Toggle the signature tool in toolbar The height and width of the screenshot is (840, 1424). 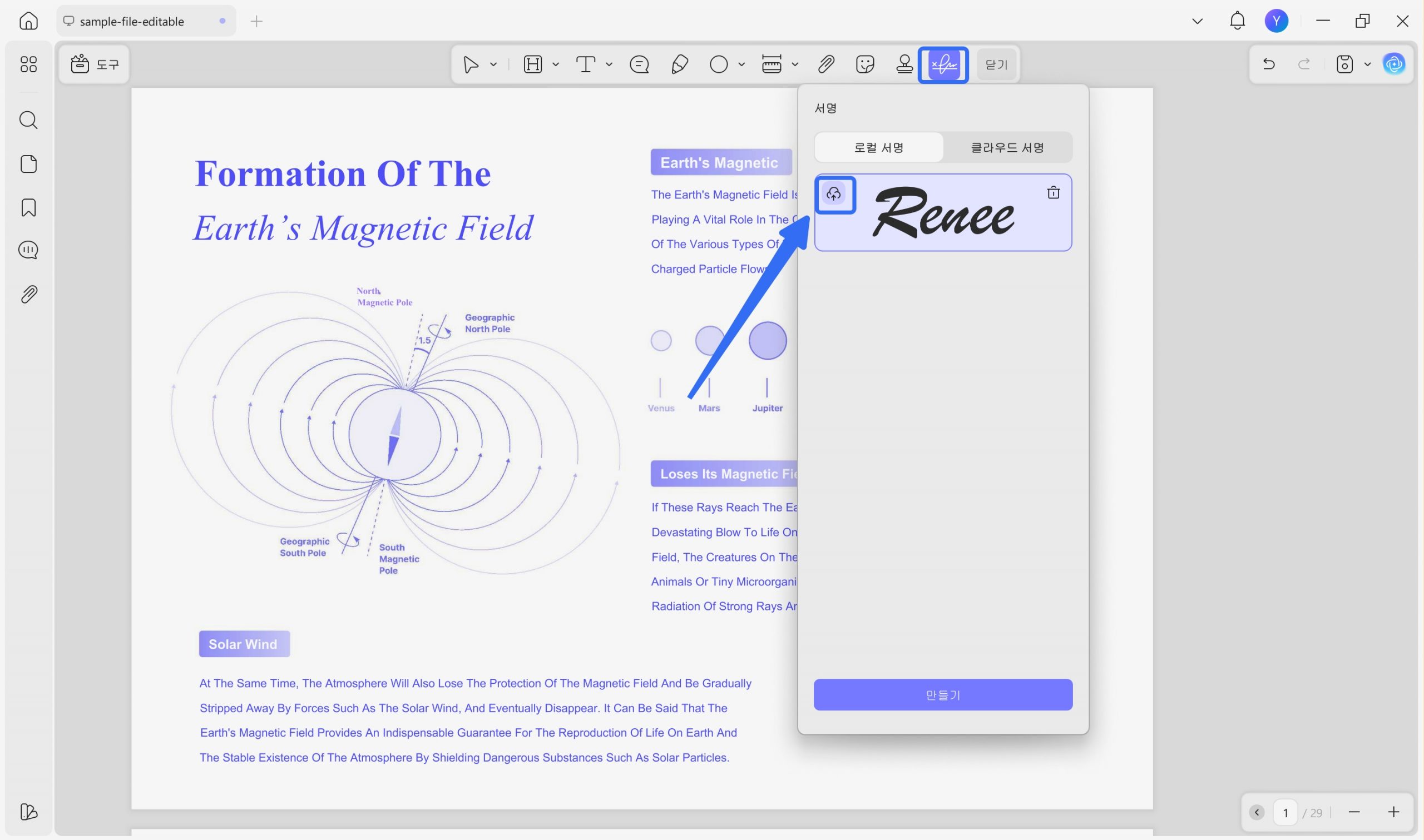[x=943, y=64]
